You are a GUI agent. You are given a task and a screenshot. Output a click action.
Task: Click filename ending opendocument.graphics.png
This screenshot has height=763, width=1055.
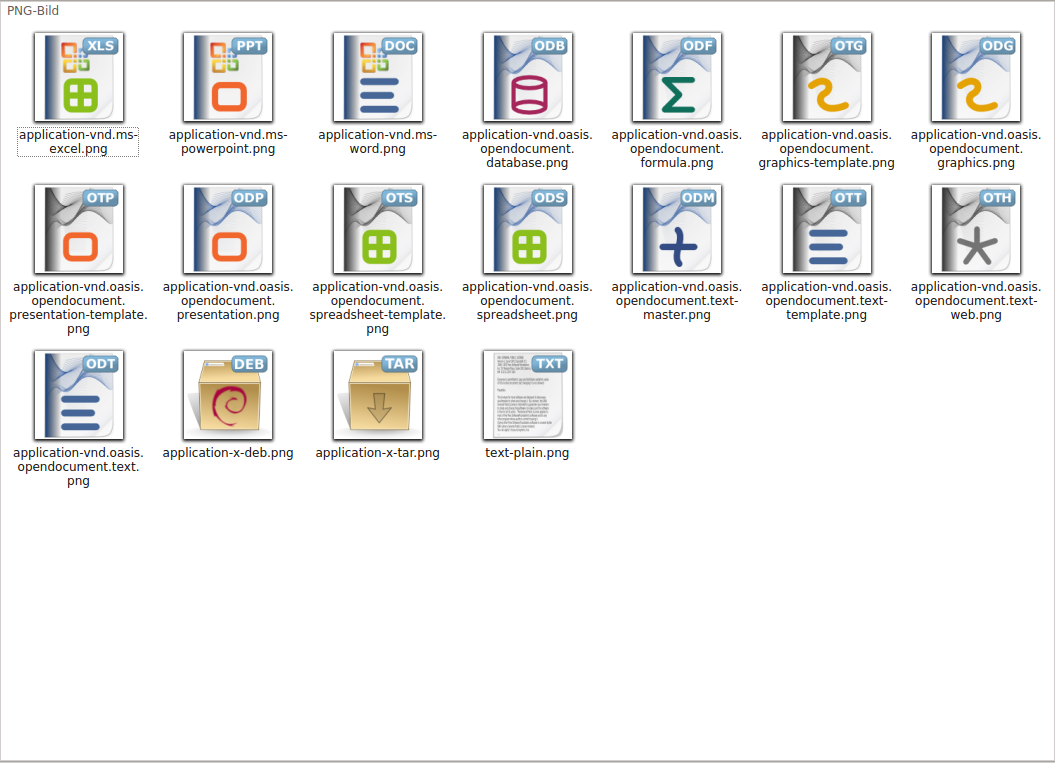976,149
